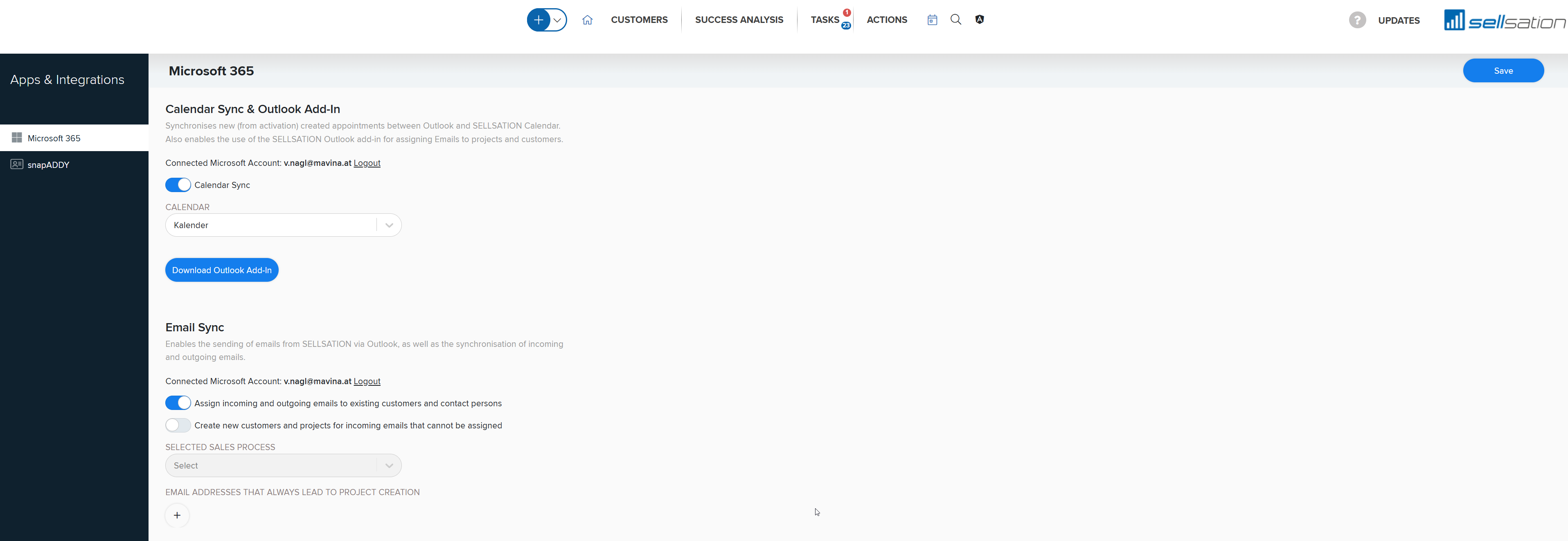Open help question mark icon
Image resolution: width=1568 pixels, height=541 pixels.
1357,20
